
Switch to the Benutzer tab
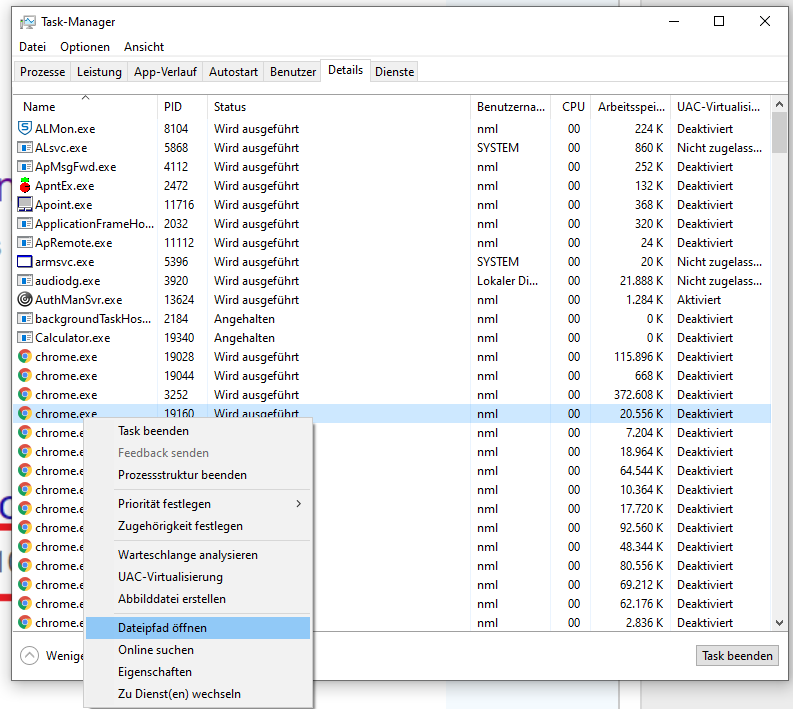point(293,72)
